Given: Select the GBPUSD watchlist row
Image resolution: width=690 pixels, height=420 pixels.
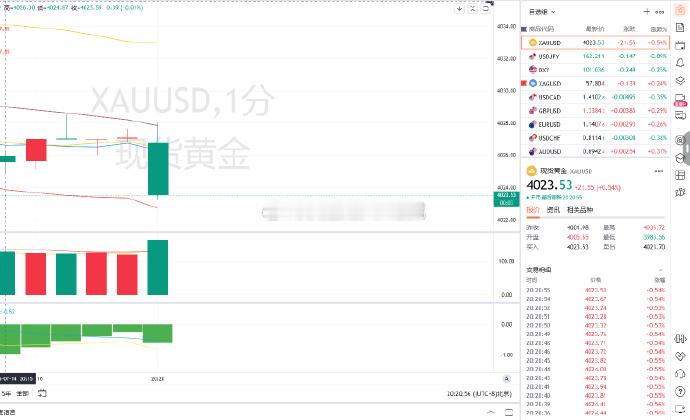Looking at the screenshot, I should point(595,111).
